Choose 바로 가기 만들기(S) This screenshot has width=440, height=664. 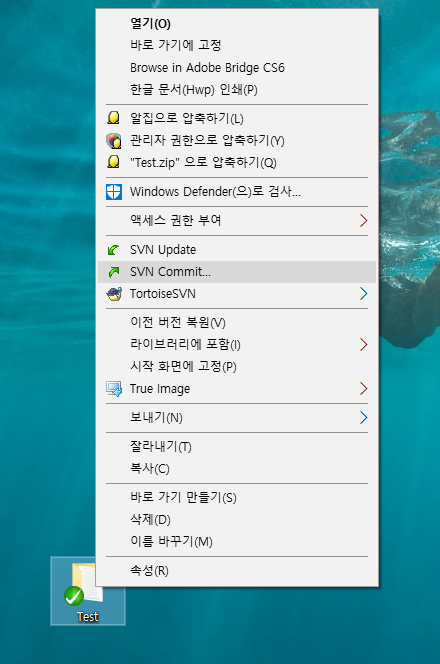[237, 497]
